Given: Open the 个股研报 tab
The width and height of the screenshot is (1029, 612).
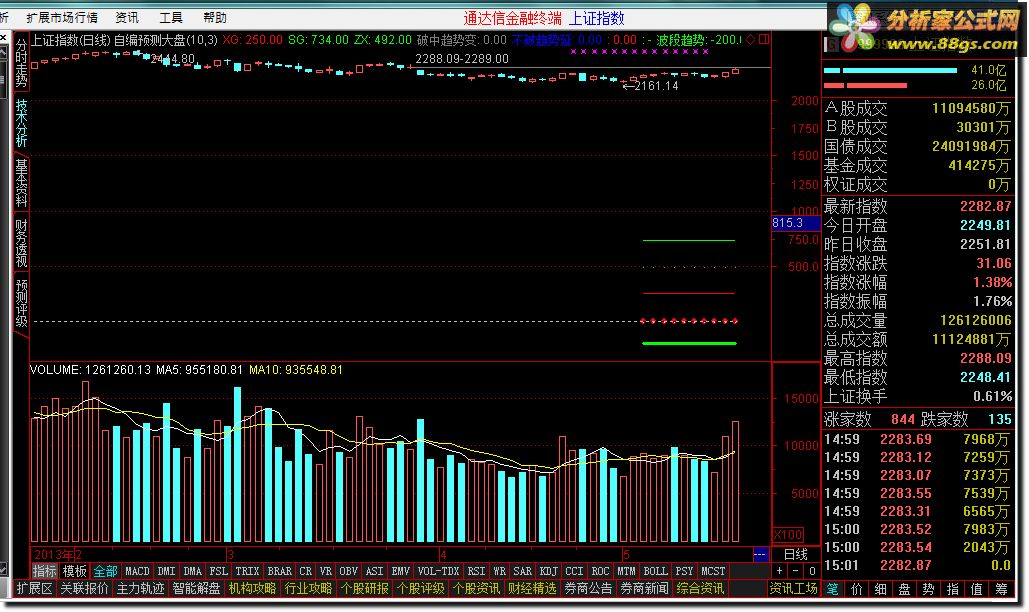Looking at the screenshot, I should click(364, 589).
